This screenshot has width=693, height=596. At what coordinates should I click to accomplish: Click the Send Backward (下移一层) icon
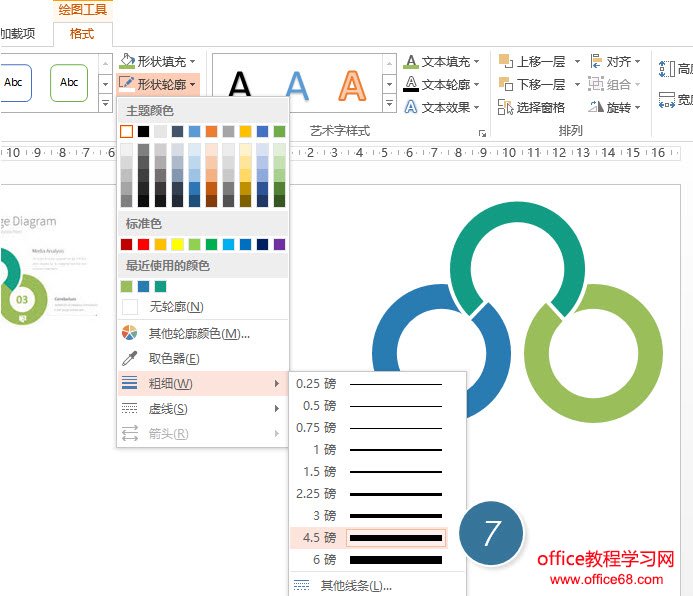[x=506, y=84]
